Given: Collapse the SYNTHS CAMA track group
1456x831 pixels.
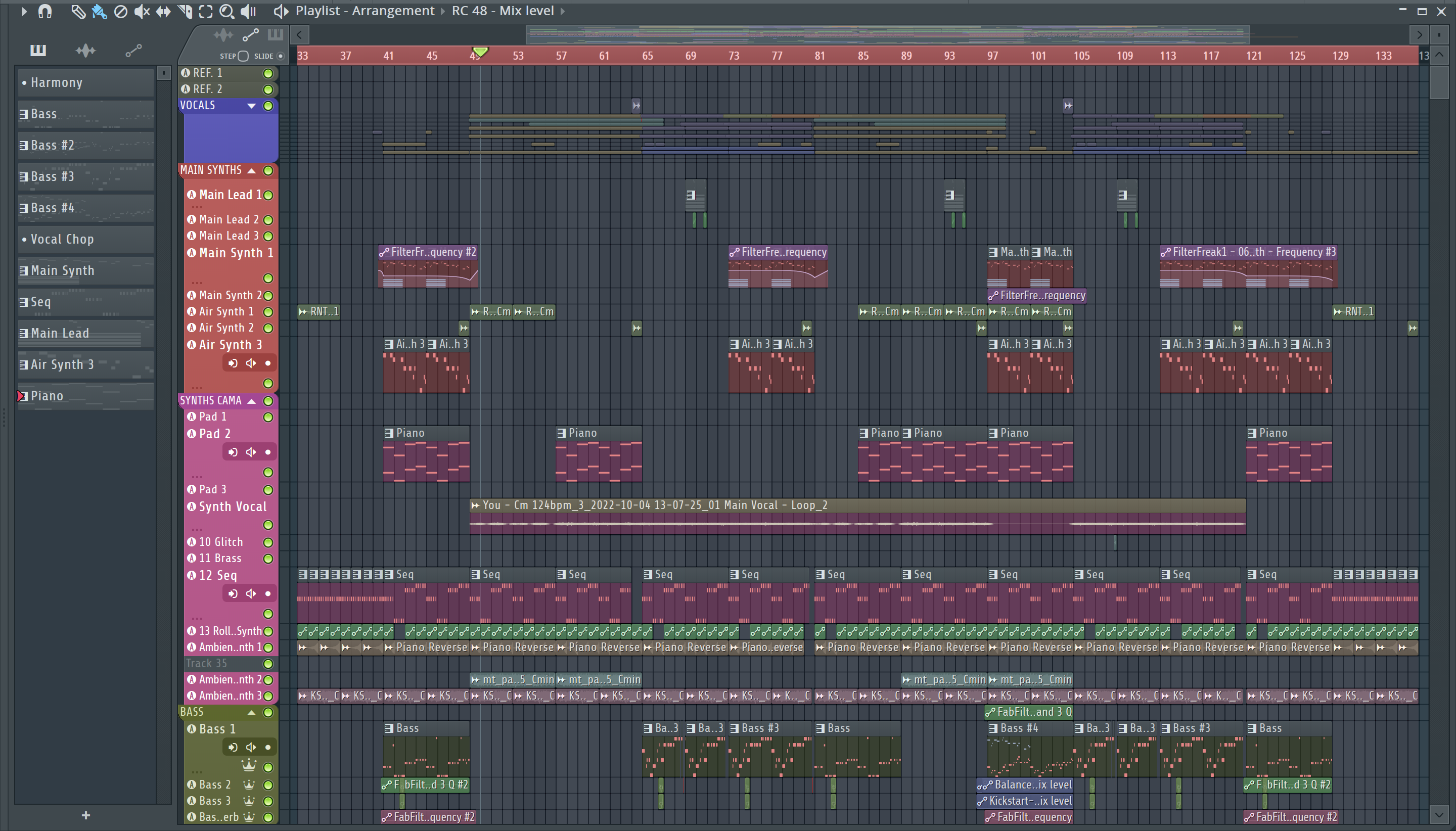Looking at the screenshot, I should point(251,401).
